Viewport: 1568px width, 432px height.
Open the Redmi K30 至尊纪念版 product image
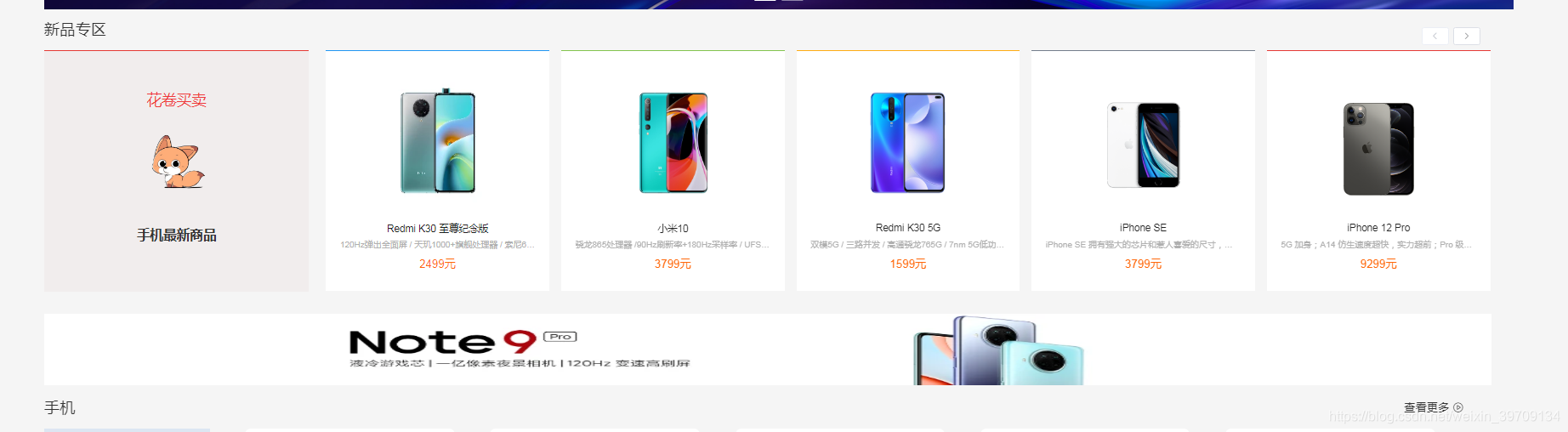pos(438,141)
